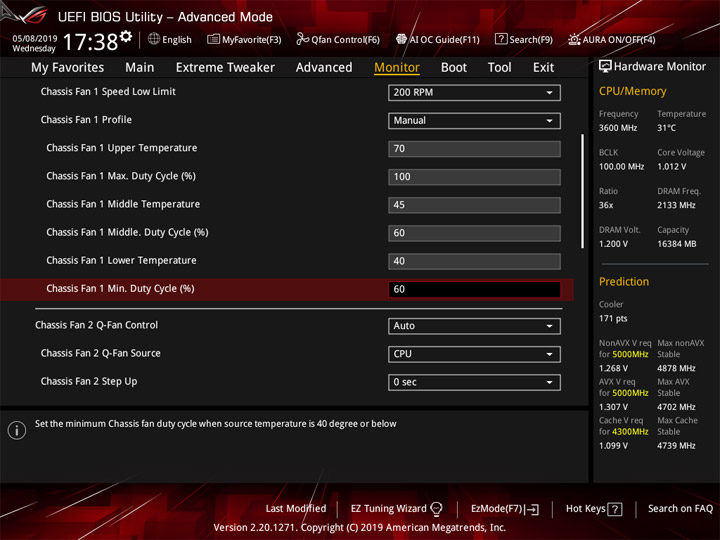
Task: Open My Favorites tab
Action: pos(68,68)
